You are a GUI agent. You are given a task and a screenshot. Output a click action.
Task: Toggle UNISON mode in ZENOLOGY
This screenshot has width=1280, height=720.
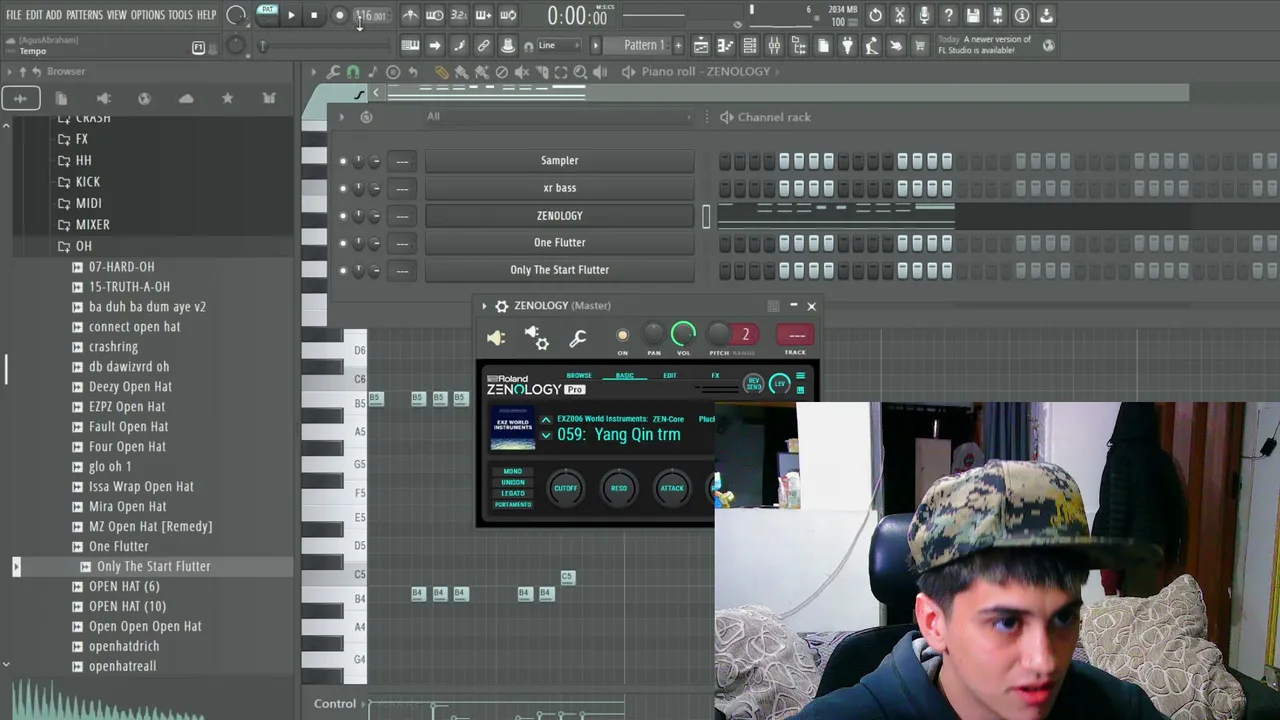(513, 482)
